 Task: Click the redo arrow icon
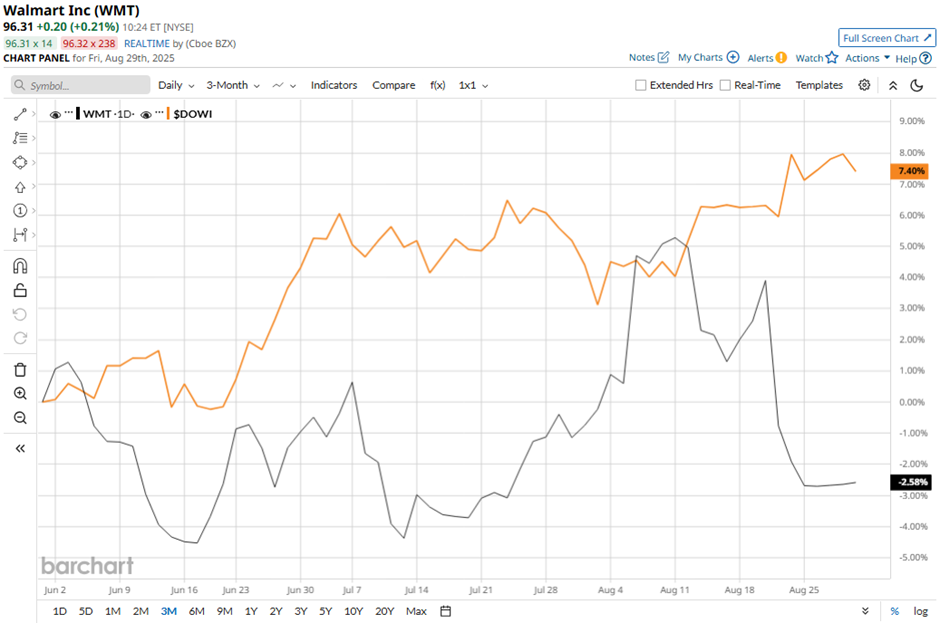coord(20,338)
